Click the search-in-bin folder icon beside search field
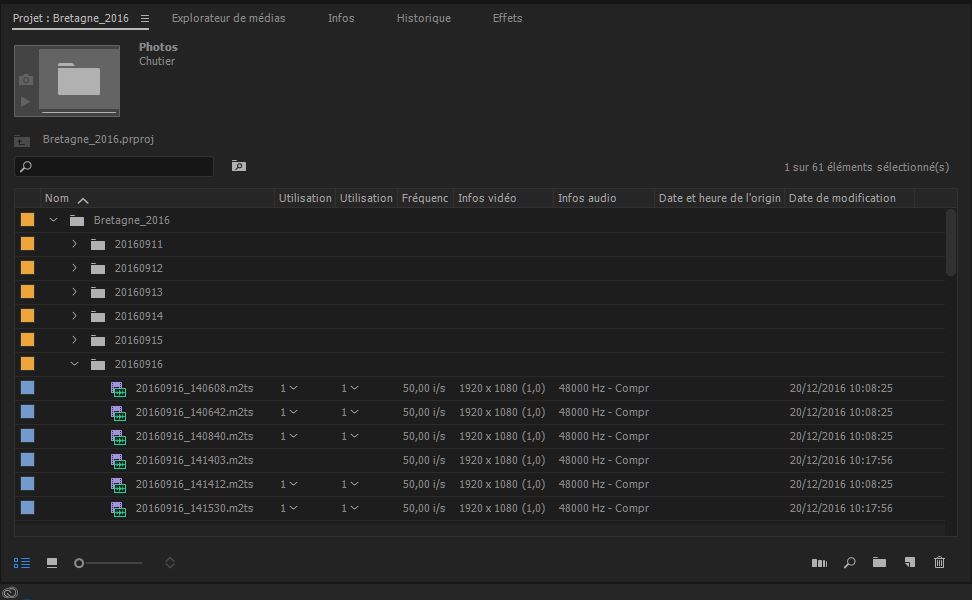972x600 pixels. 238,166
